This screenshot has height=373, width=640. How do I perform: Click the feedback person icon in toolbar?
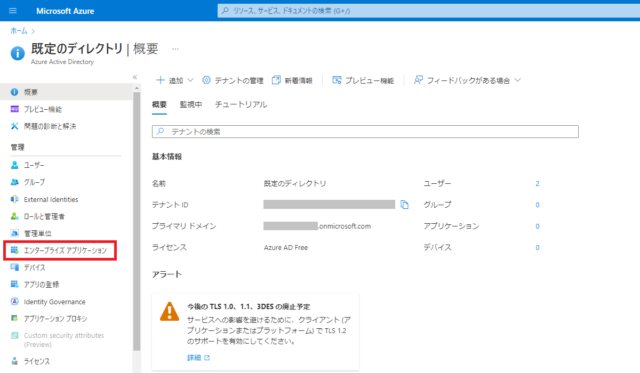click(x=418, y=80)
